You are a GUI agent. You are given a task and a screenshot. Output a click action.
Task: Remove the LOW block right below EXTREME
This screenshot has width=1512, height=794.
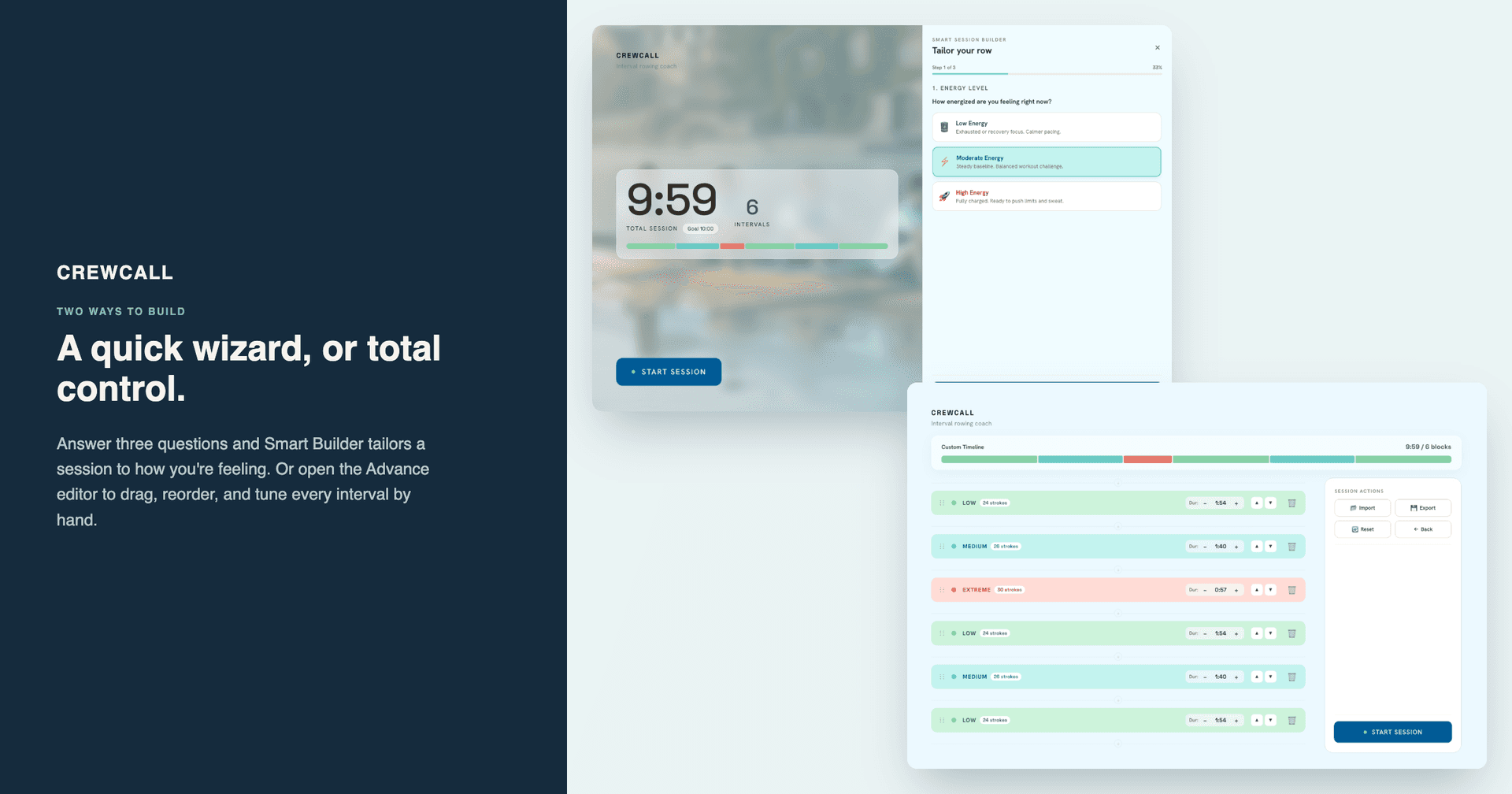1291,633
